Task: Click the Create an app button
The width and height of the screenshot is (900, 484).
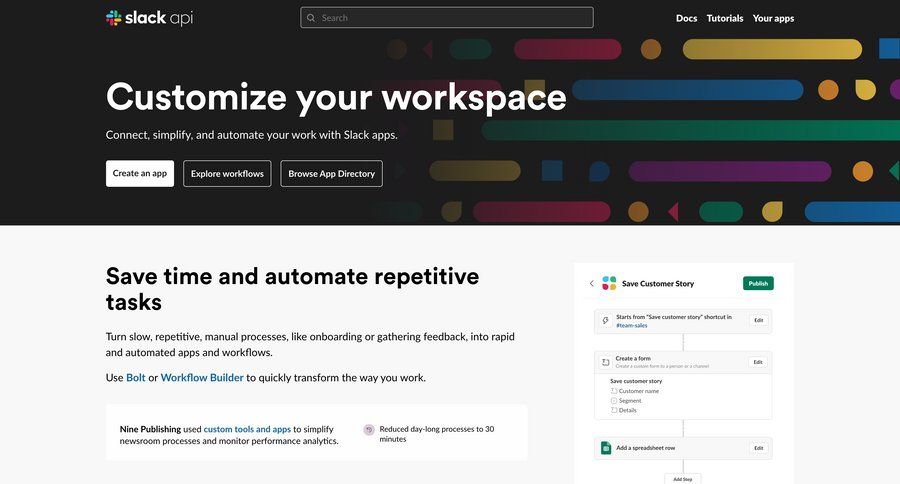Action: [139, 173]
